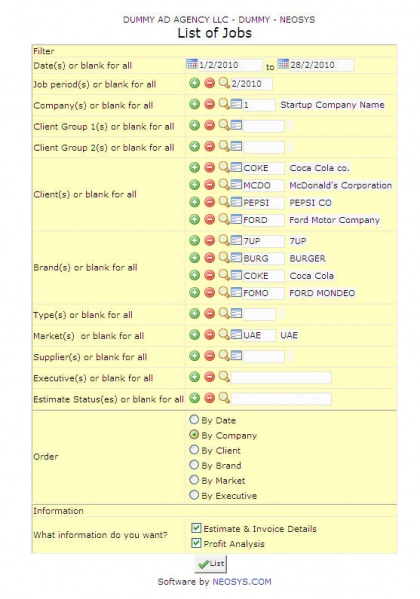
Task: Click the empty Client Group 2 field
Action: 264,147
